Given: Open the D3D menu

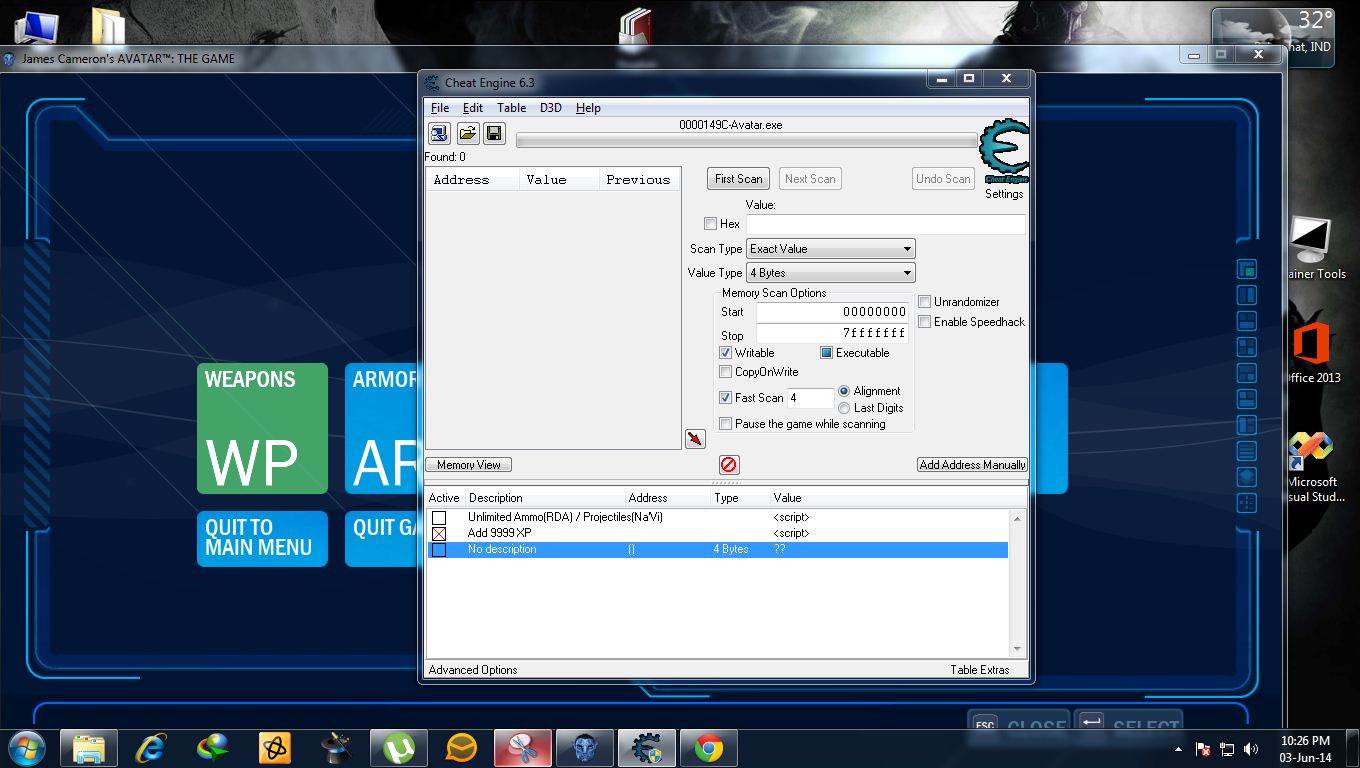Looking at the screenshot, I should pos(550,108).
